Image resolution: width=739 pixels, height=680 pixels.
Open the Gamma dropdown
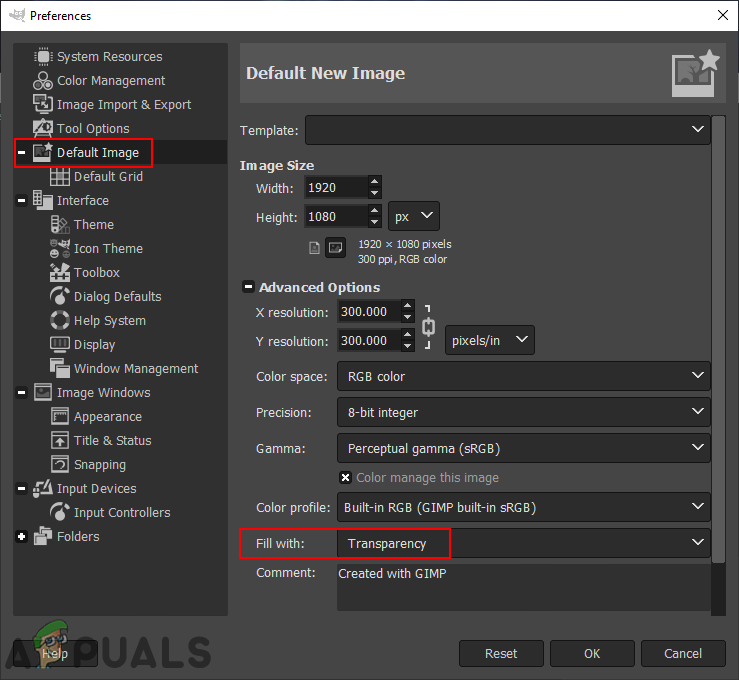point(524,448)
